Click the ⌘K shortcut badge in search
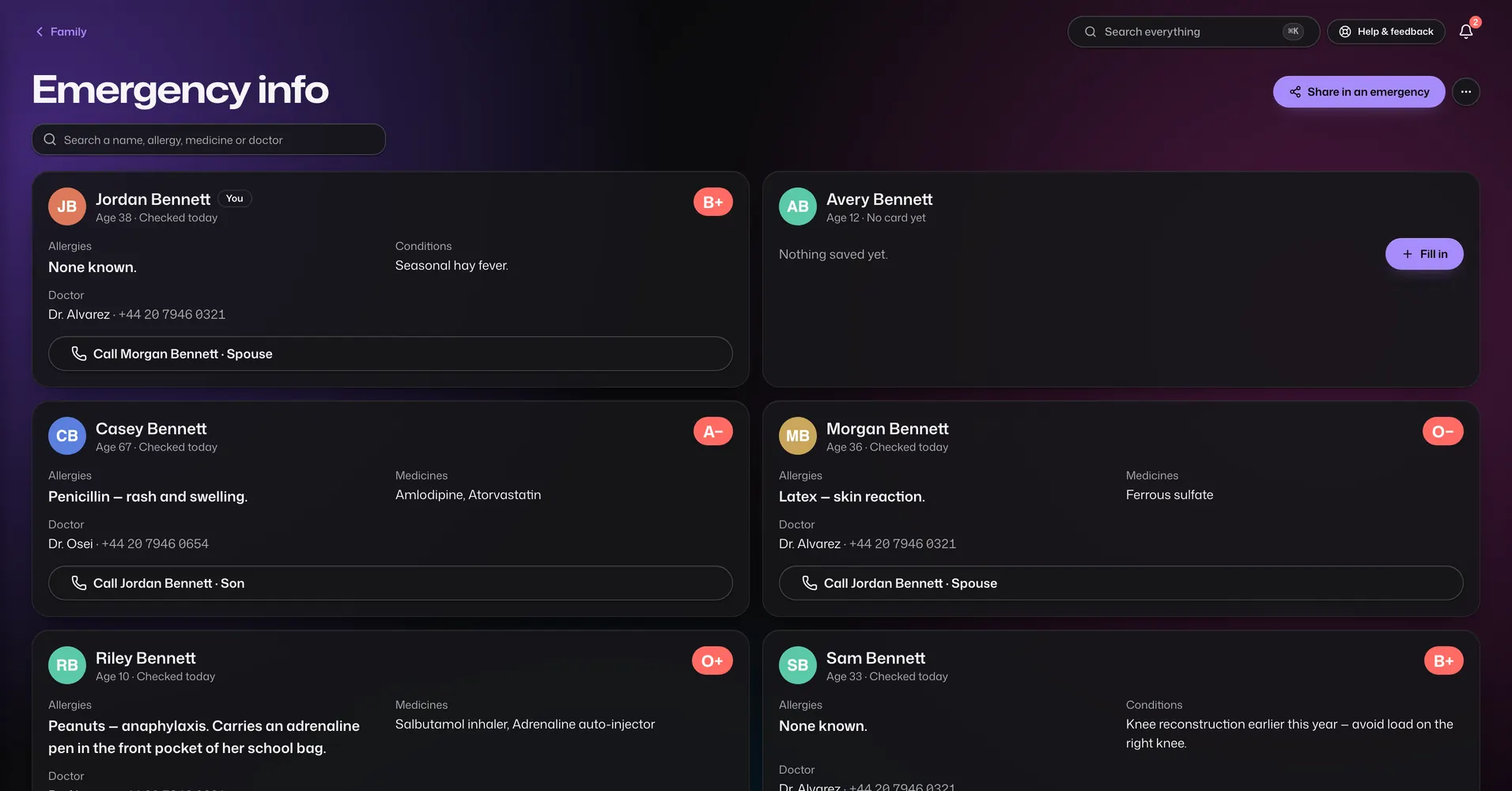1512x791 pixels. coord(1293,32)
